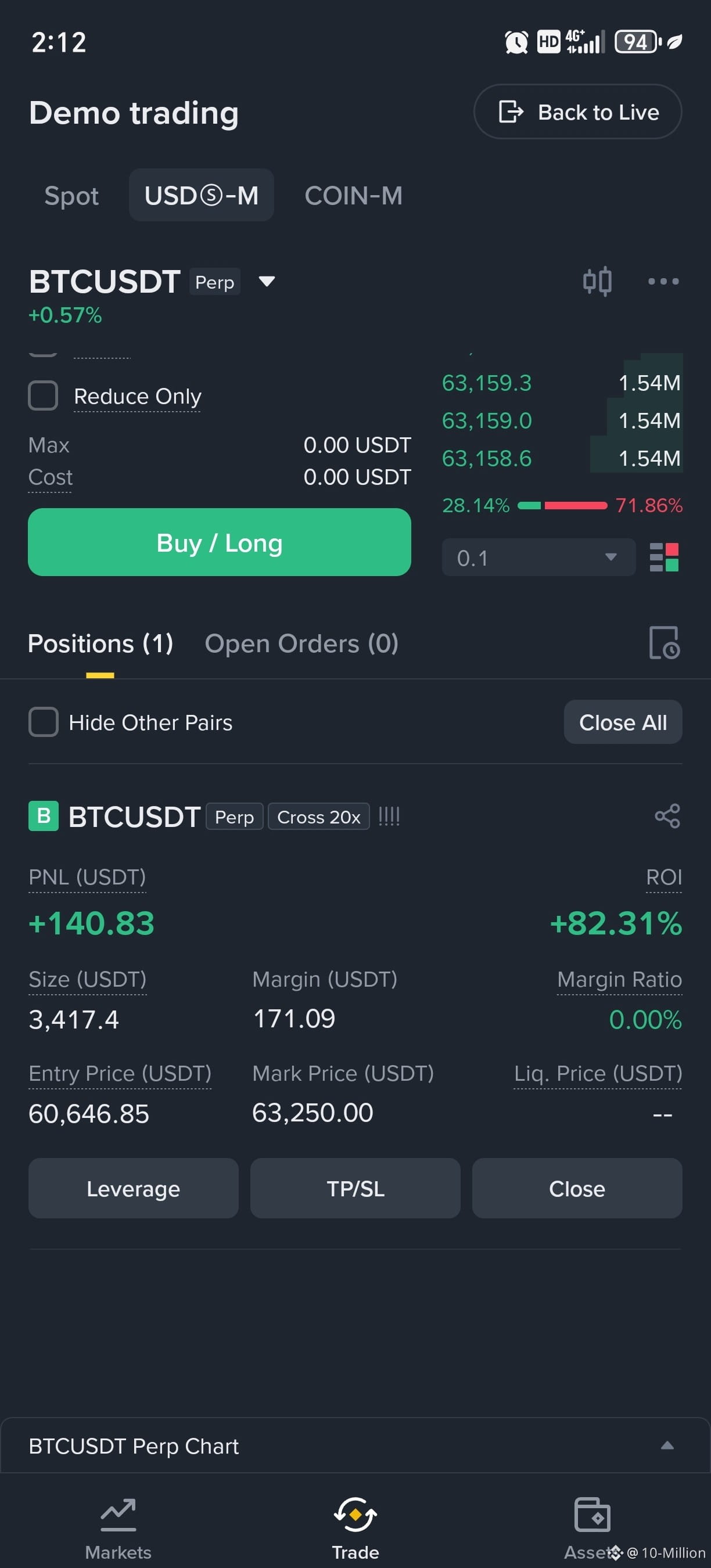Click the Back to Live button
The width and height of the screenshot is (711, 1568).
(x=577, y=112)
